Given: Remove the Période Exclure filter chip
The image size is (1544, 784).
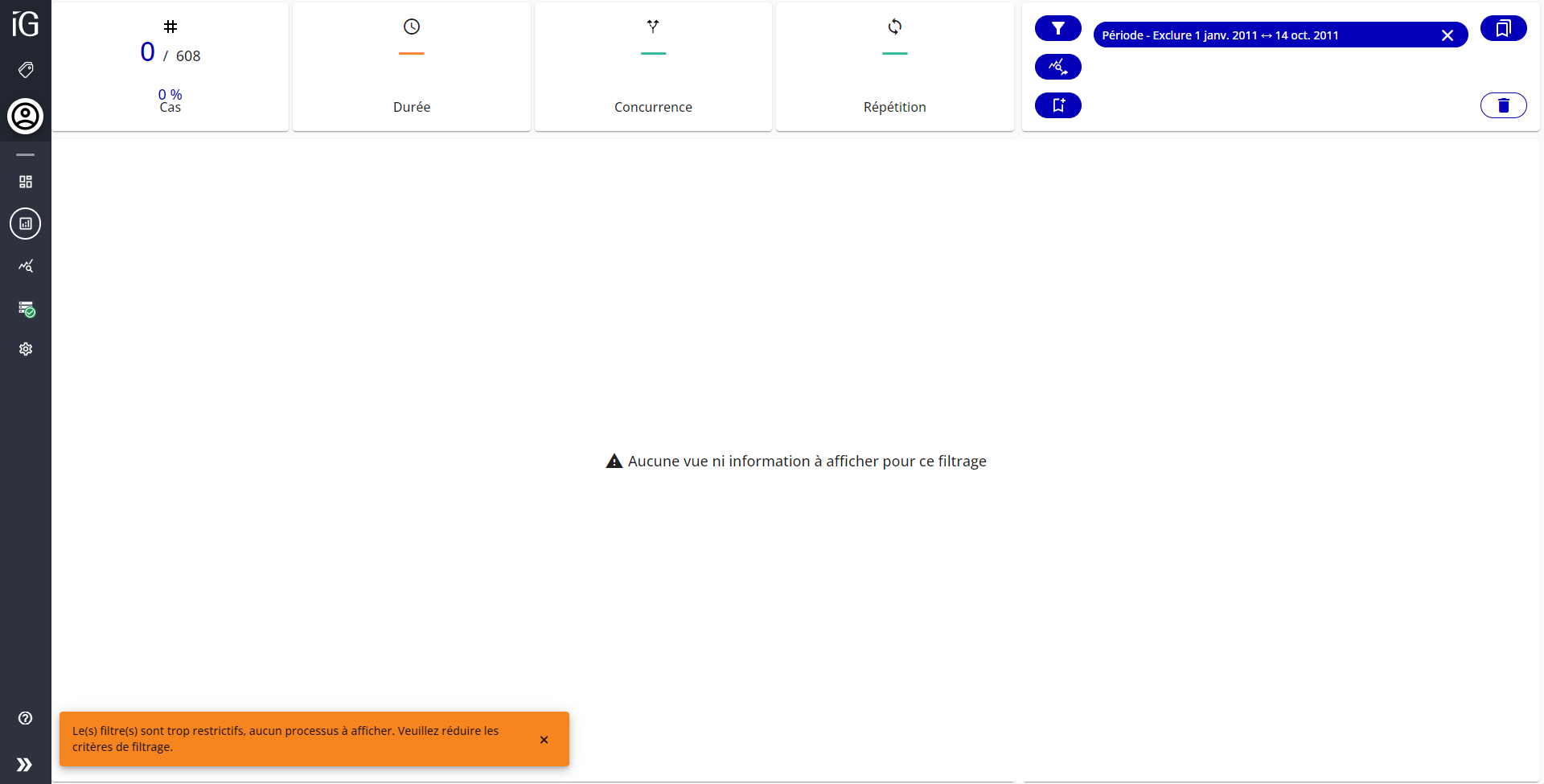Looking at the screenshot, I should point(1447,35).
